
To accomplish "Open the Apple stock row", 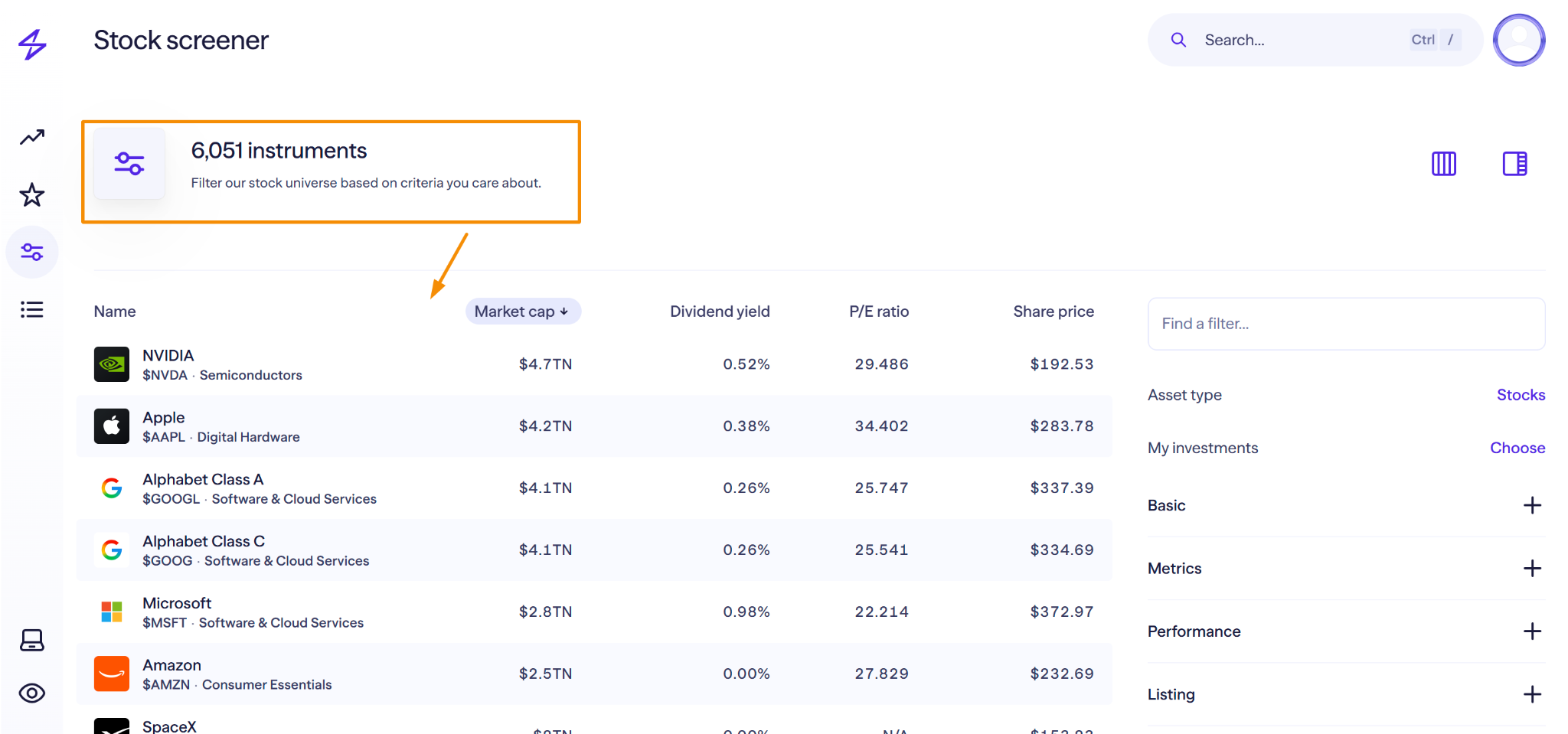I will (x=594, y=426).
